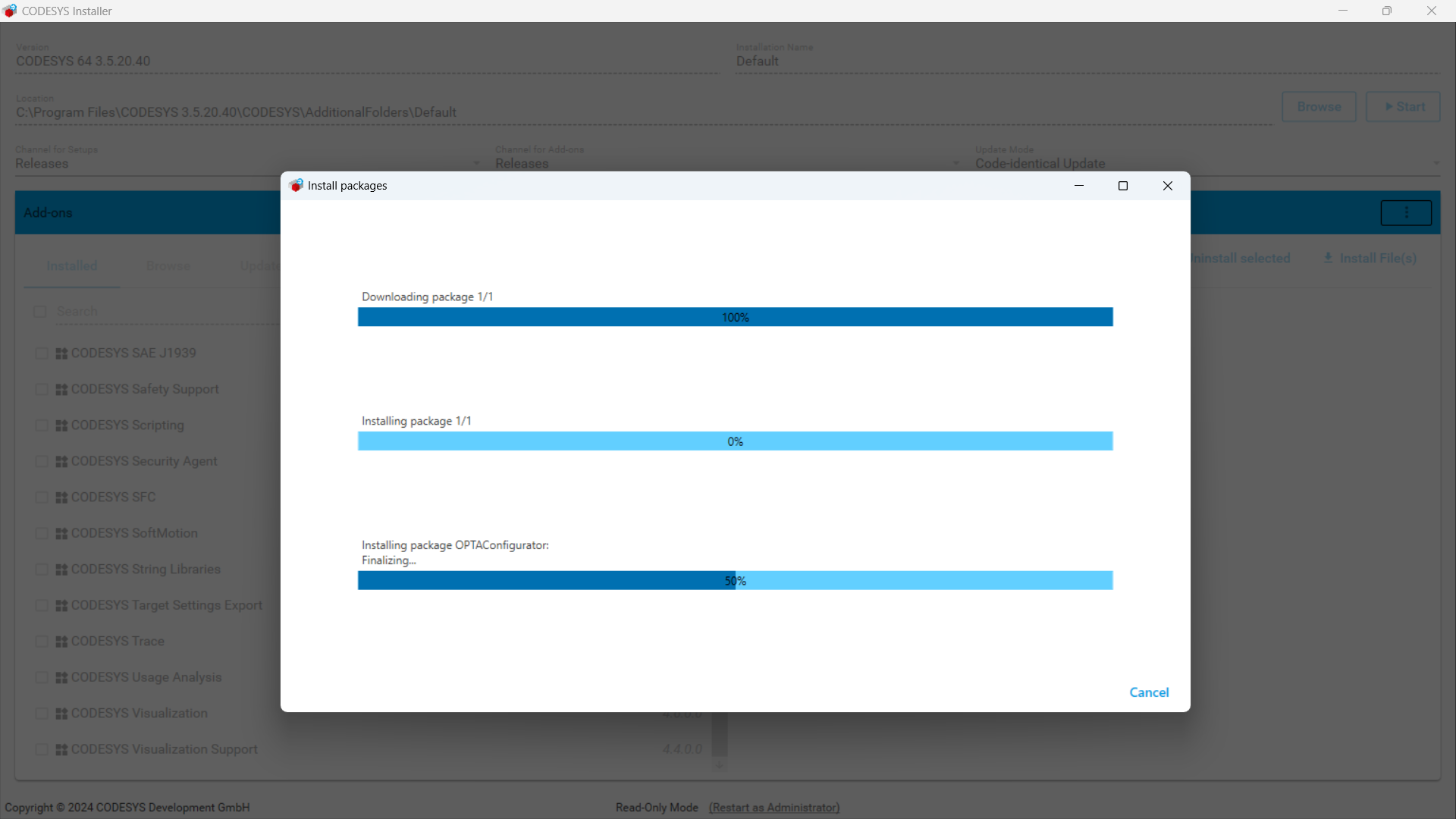Check the CODESYS Visualization checkbox
This screenshot has width=1456, height=819.
click(42, 714)
